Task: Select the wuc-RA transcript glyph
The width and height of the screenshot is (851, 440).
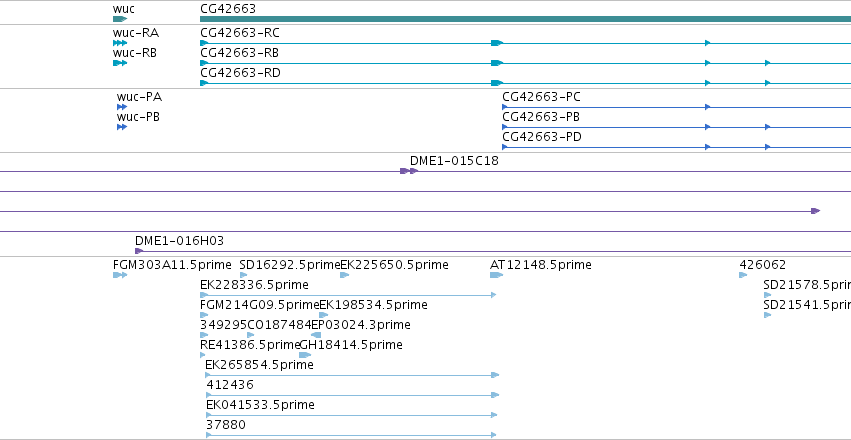Action: pyautogui.click(x=120, y=43)
